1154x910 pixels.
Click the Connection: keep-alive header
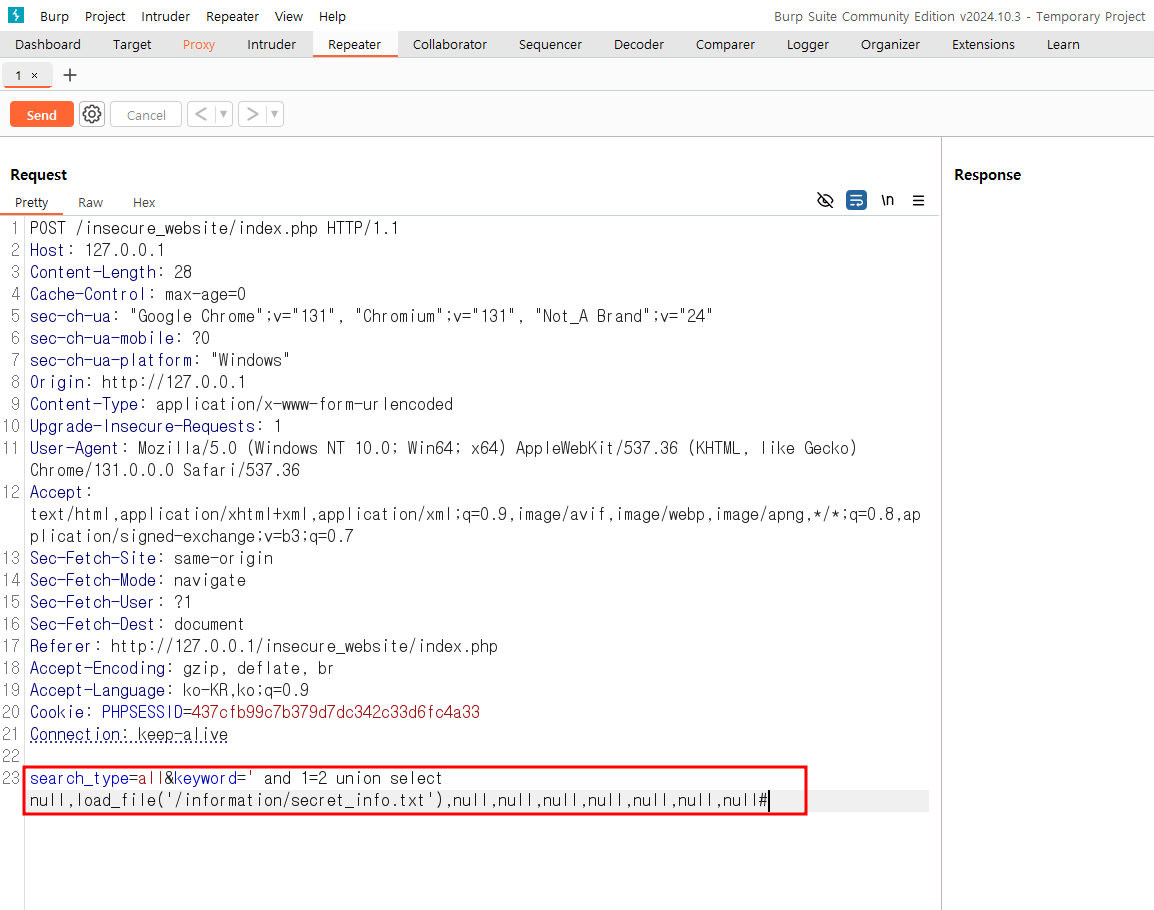(x=129, y=735)
